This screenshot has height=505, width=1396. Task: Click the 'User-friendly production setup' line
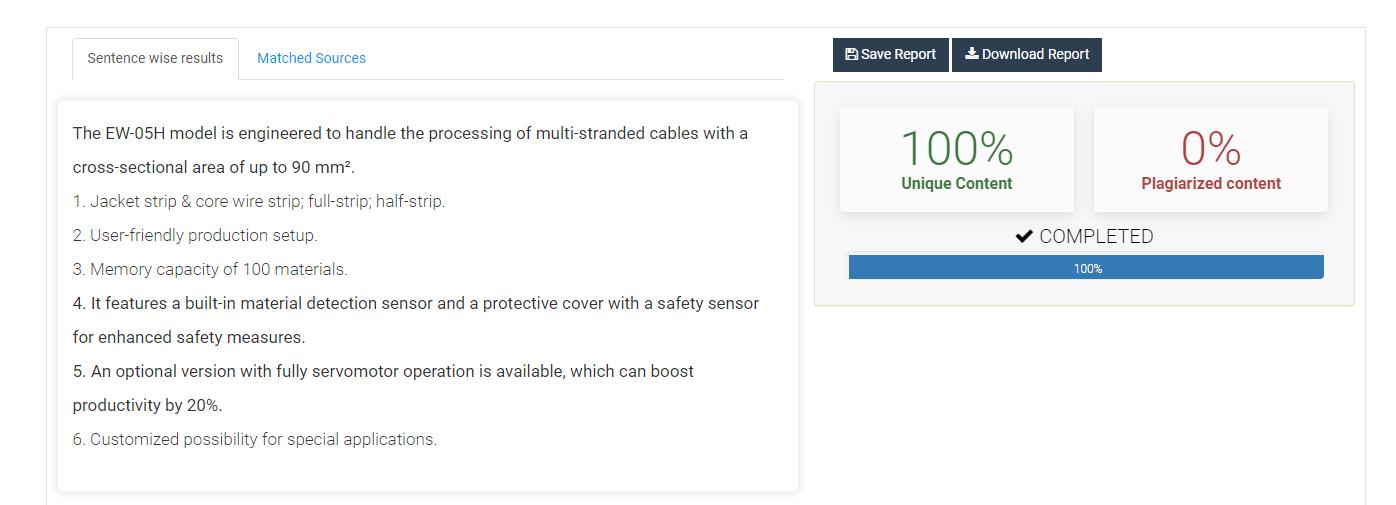[x=195, y=235]
